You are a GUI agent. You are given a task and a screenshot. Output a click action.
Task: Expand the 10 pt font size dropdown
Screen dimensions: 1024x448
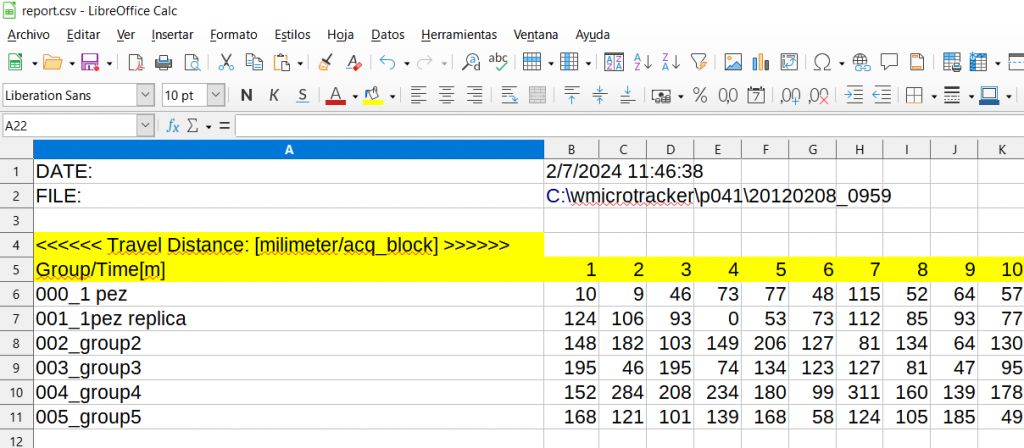click(216, 95)
